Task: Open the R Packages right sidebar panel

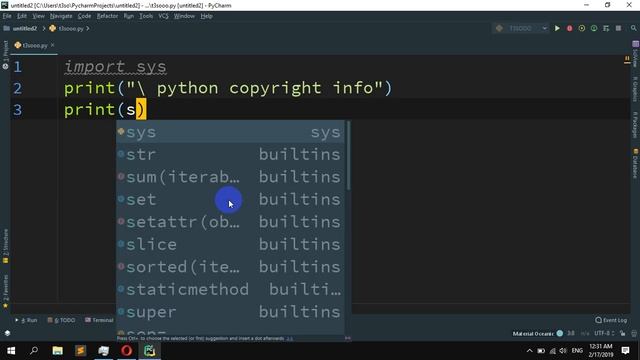Action: 635,125
